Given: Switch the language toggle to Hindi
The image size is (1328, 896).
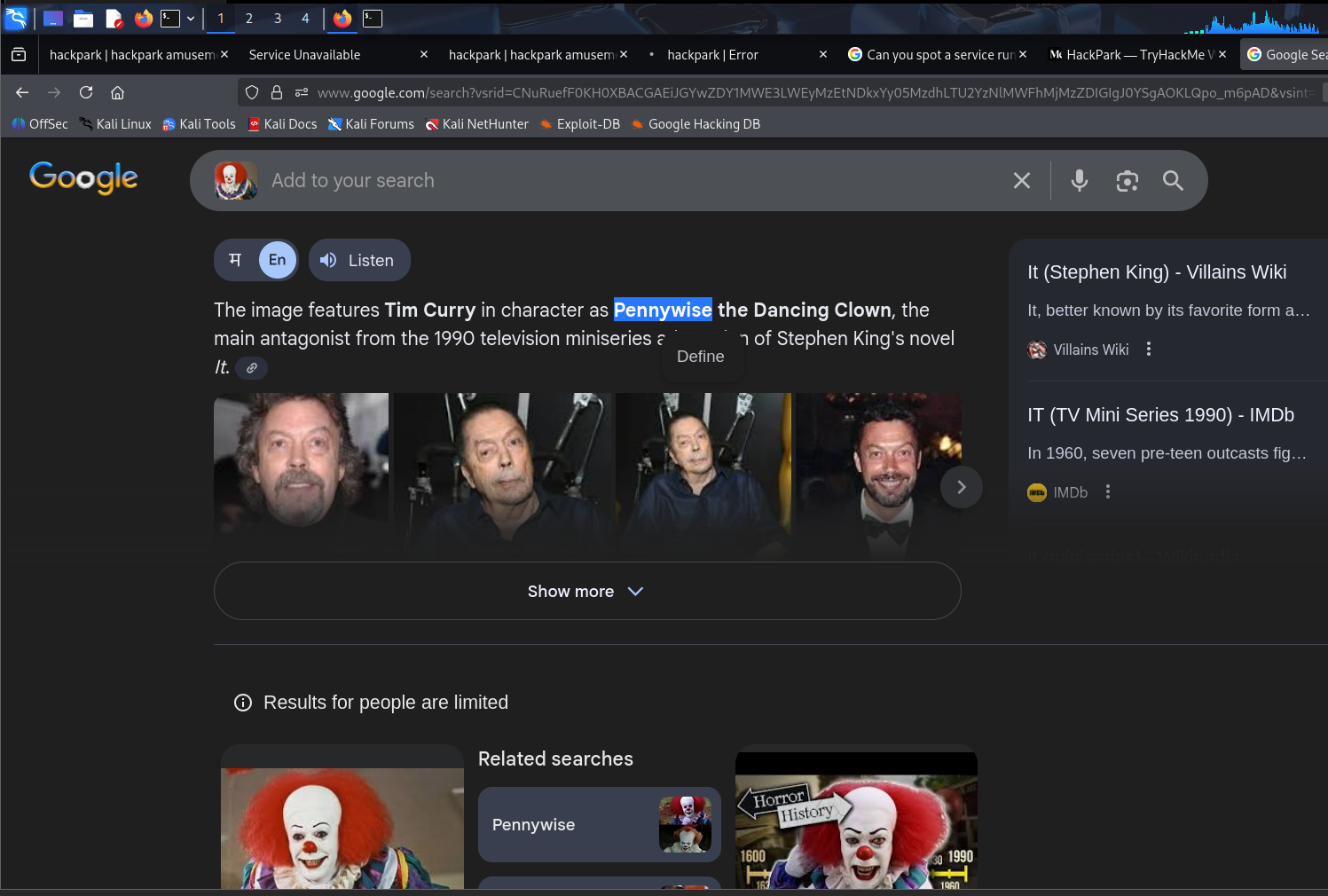Looking at the screenshot, I should 236,260.
